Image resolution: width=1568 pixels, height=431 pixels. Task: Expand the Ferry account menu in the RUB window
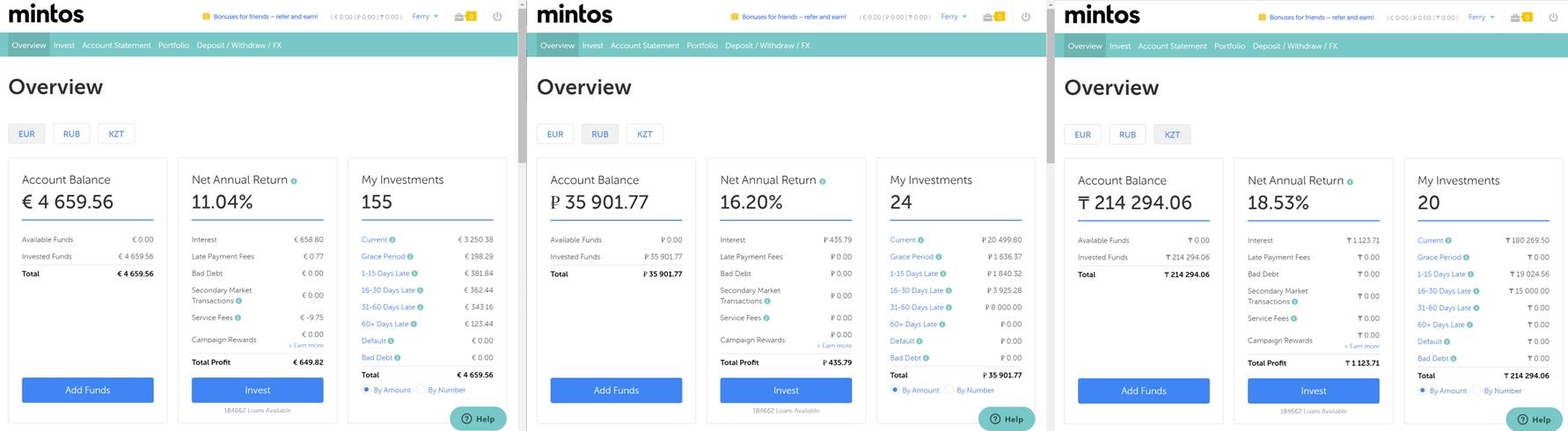tap(953, 17)
